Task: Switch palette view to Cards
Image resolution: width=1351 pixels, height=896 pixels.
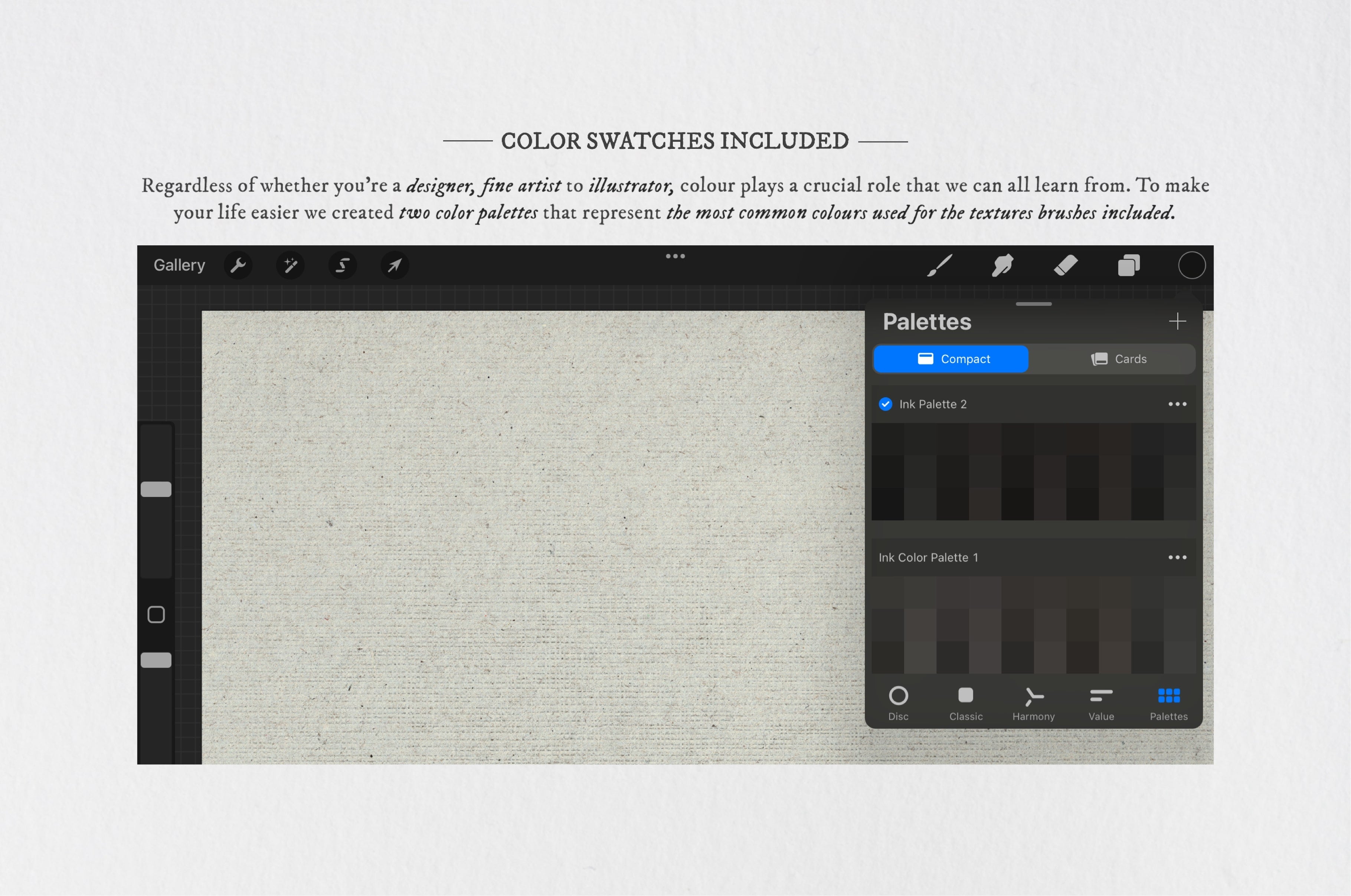Action: [x=1119, y=359]
